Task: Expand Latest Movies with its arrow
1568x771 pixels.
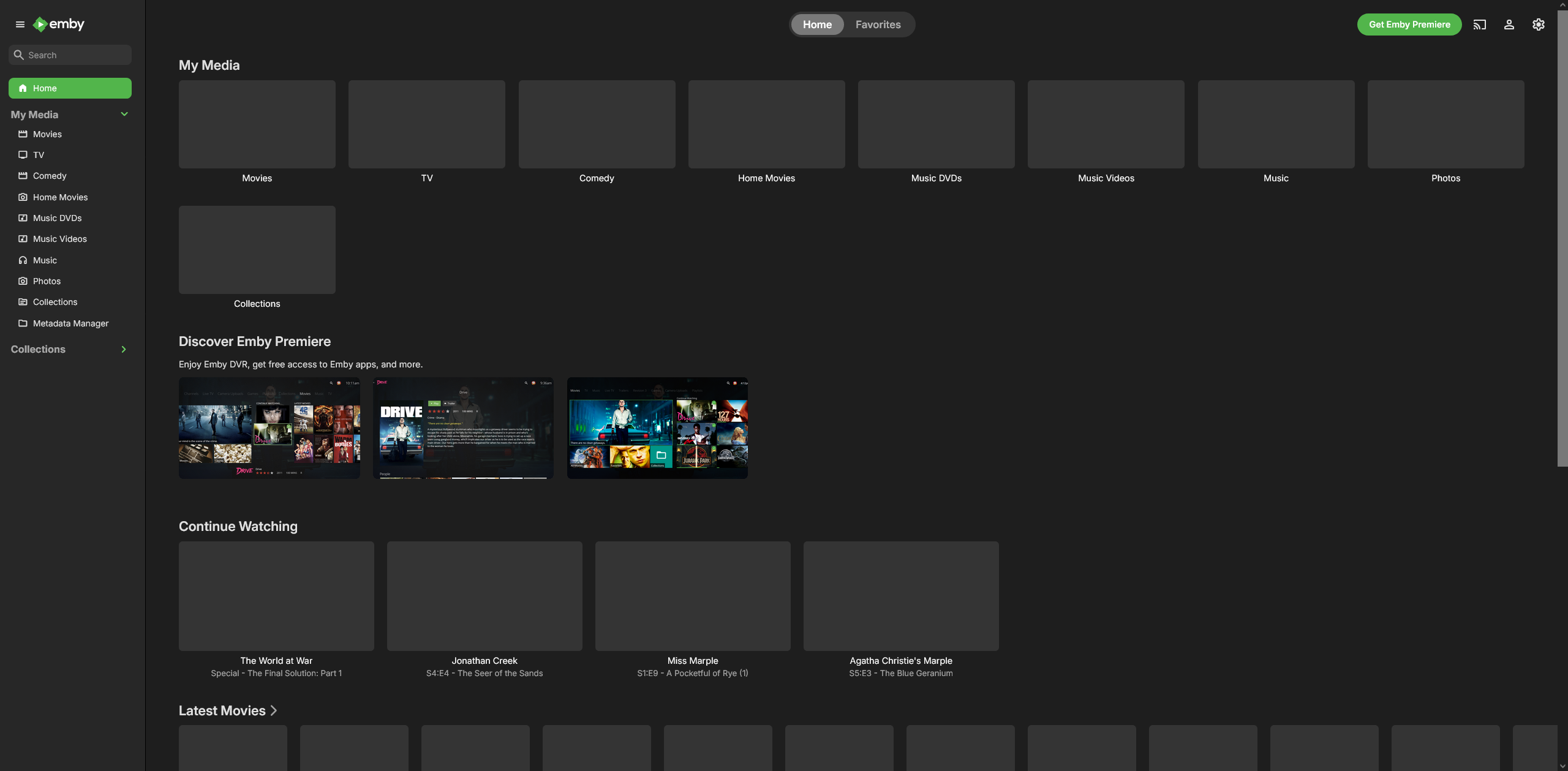Action: click(274, 710)
